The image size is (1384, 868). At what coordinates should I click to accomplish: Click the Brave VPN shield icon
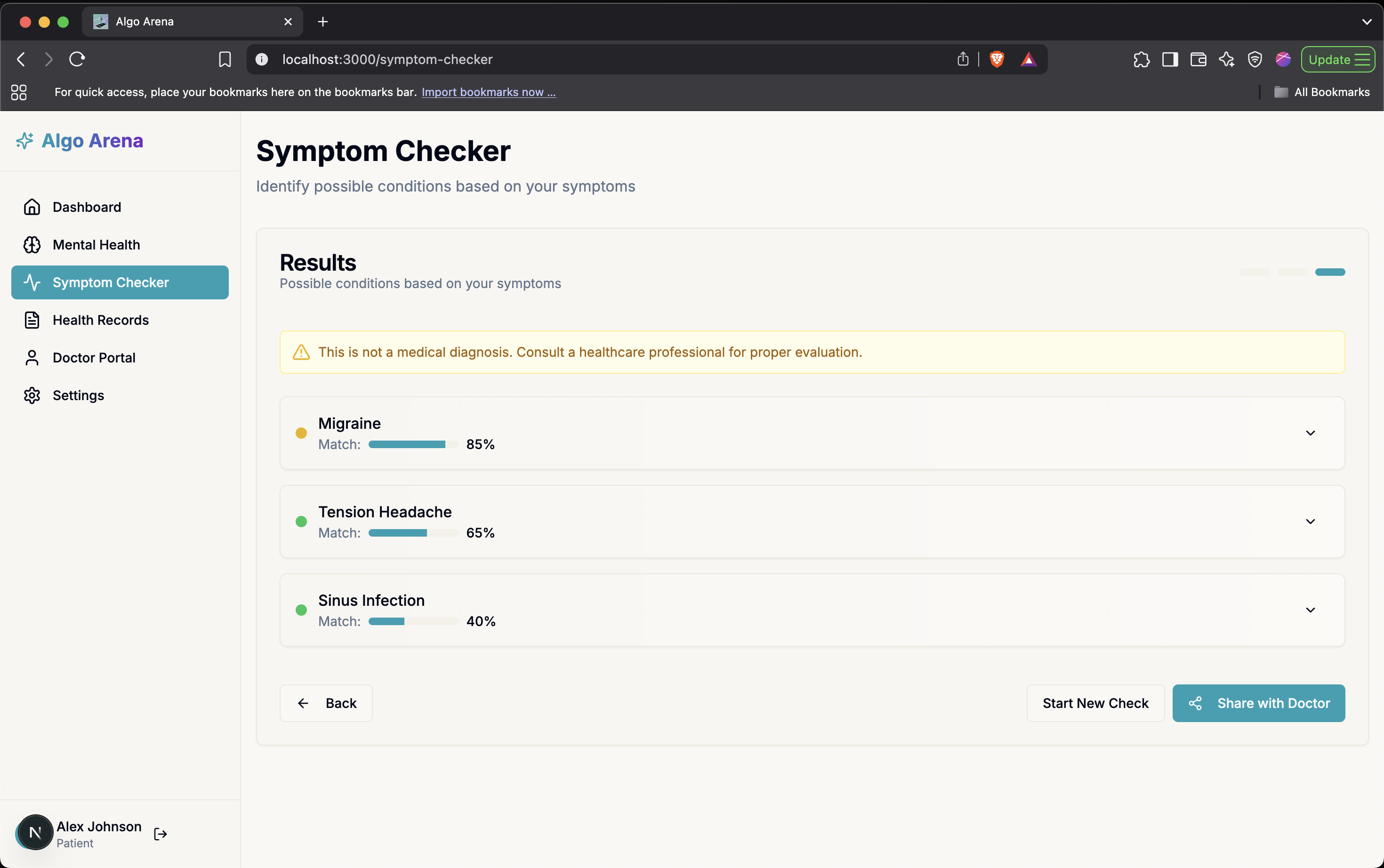click(x=1254, y=59)
